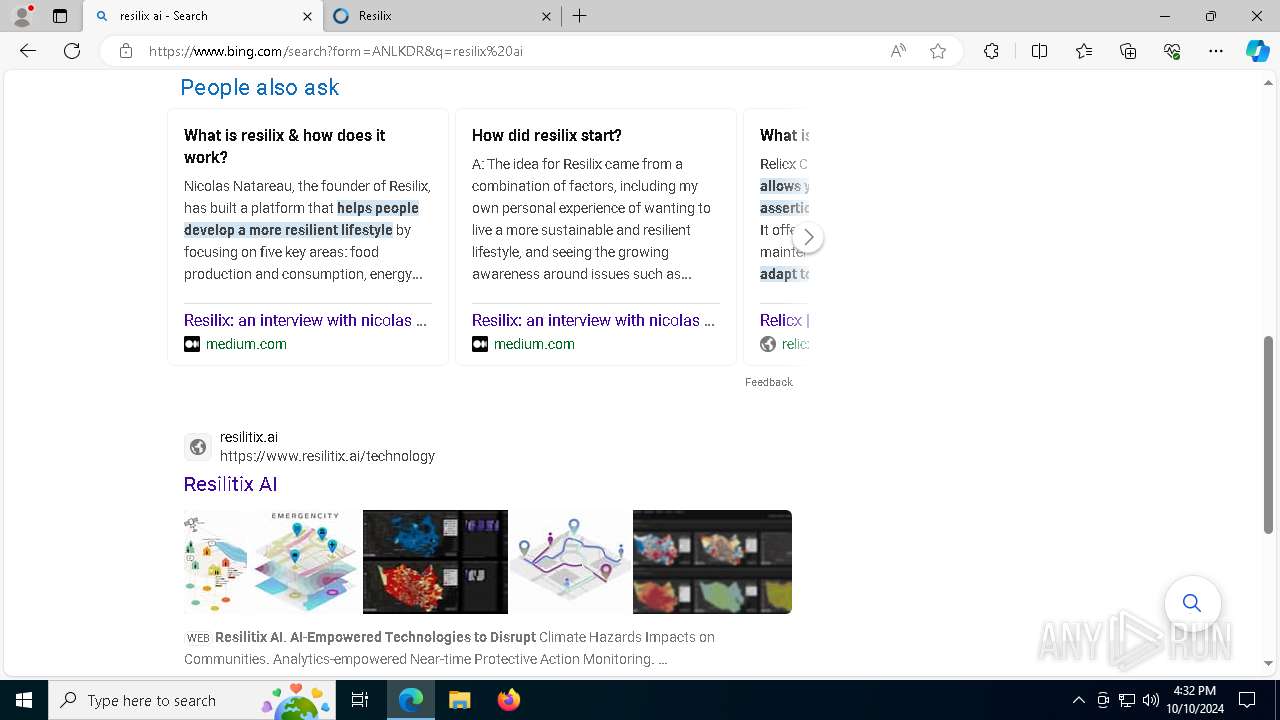Open the Favorites list

tap(1084, 51)
